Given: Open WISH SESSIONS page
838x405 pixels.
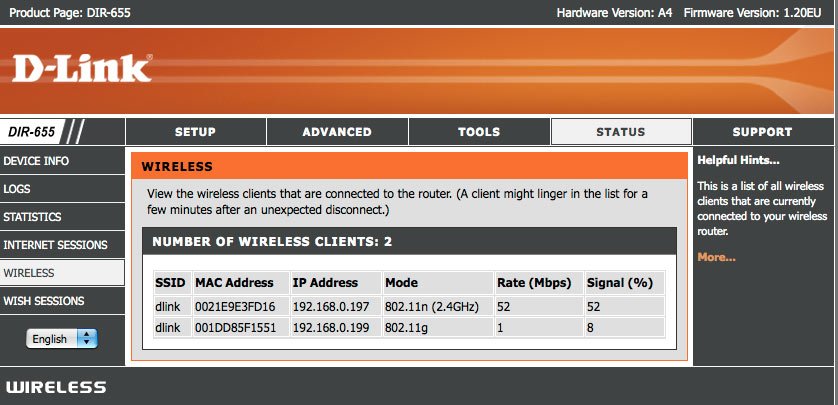Looking at the screenshot, I should 62,301.
